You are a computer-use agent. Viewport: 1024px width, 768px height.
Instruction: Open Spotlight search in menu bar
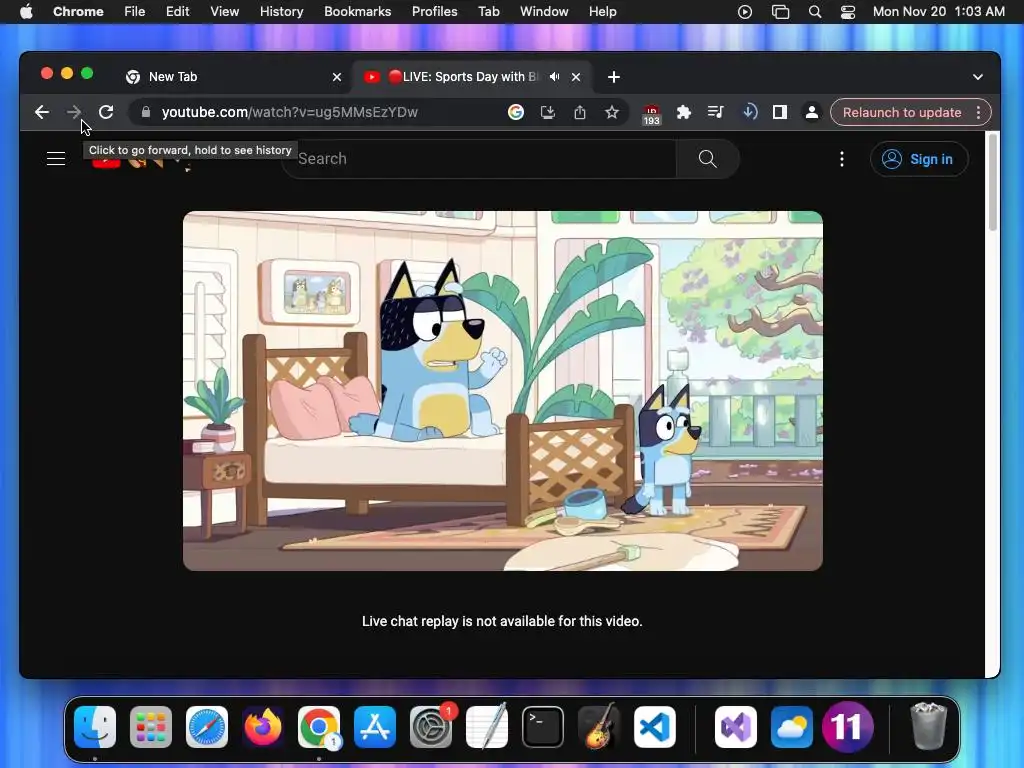(x=814, y=12)
